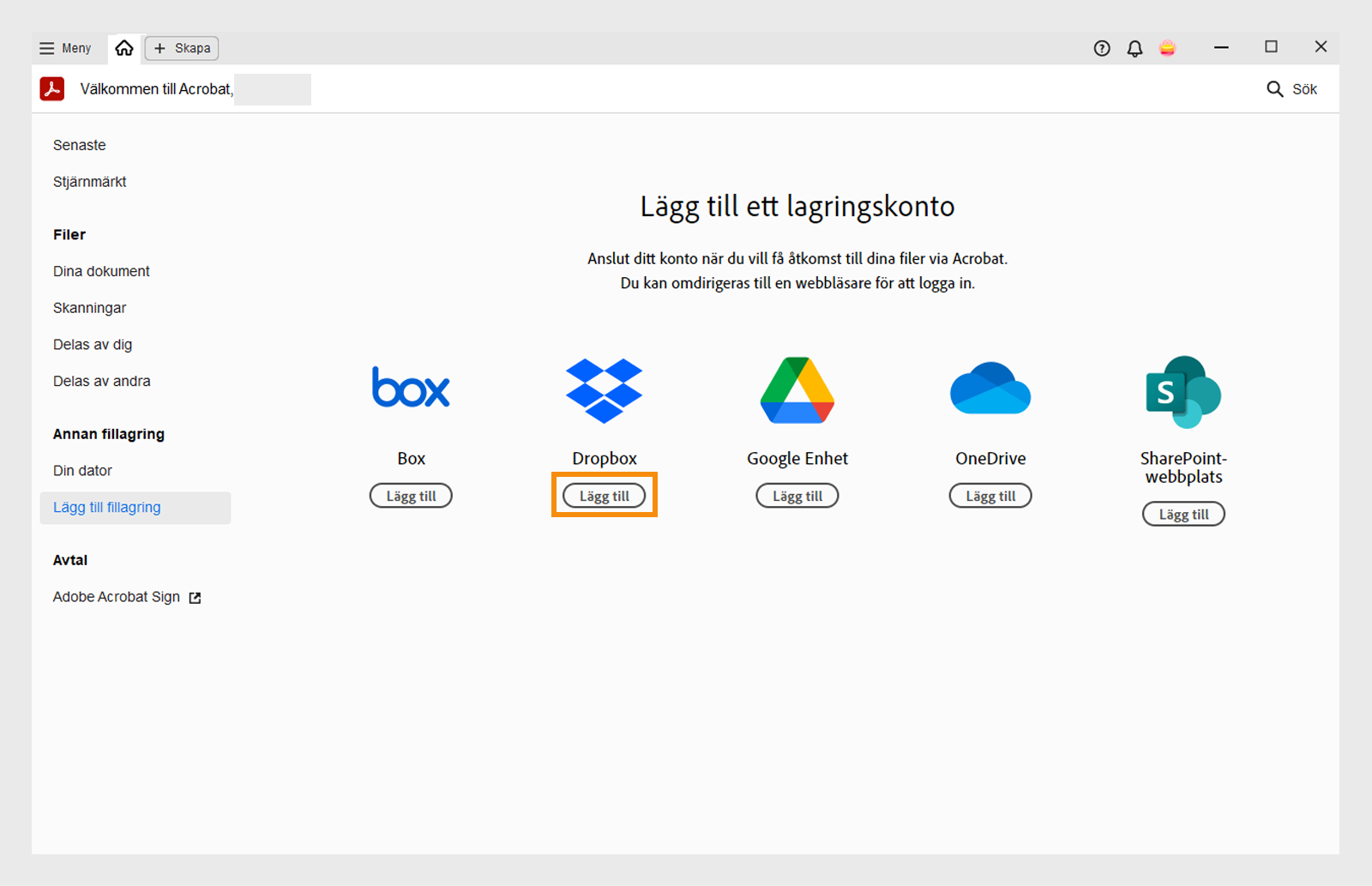Viewport: 1372px width, 886px height.
Task: Click the Sök magnifier icon
Action: (1273, 88)
